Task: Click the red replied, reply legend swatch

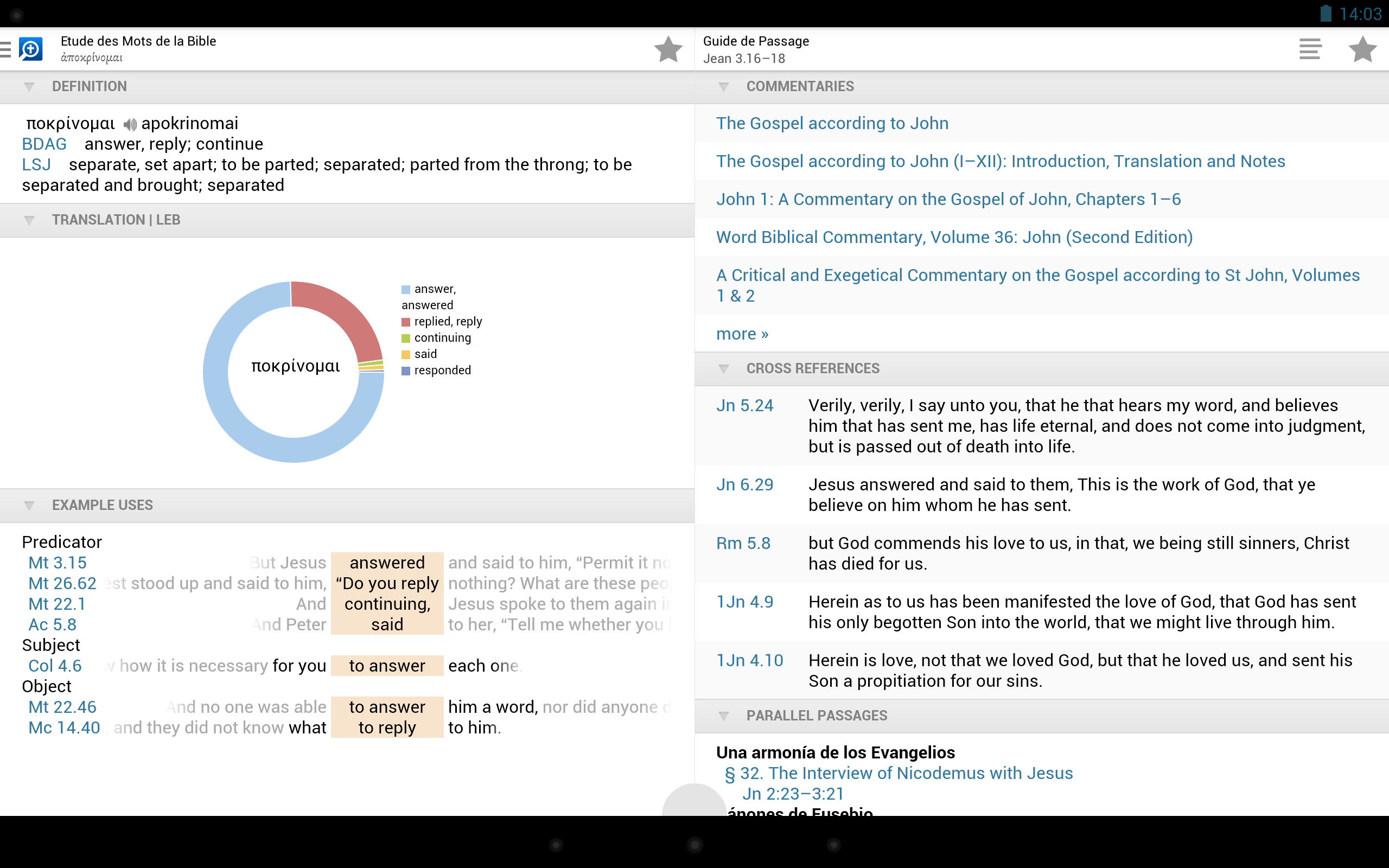Action: 406,322
